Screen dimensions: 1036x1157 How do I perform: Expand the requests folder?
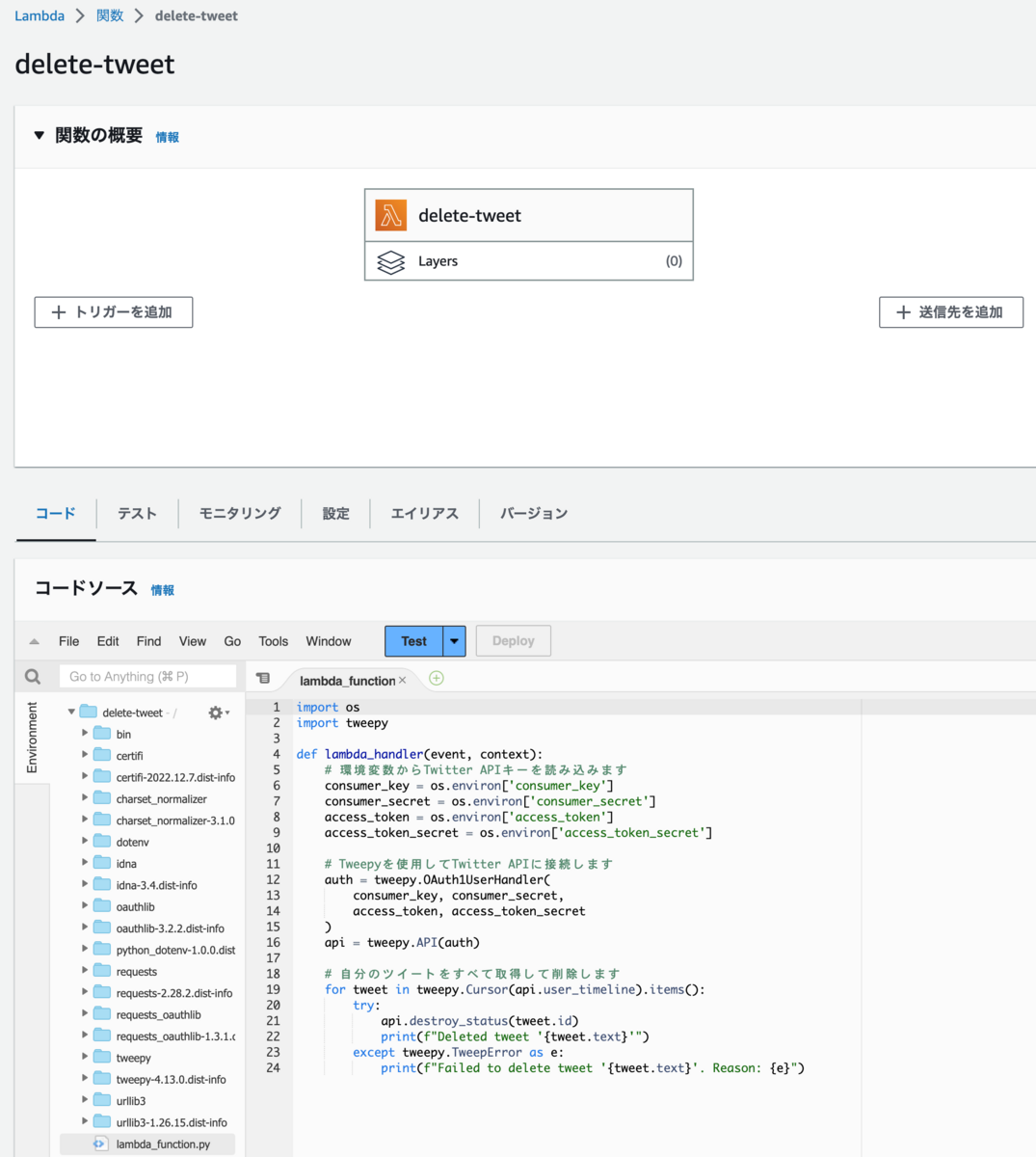click(x=85, y=971)
